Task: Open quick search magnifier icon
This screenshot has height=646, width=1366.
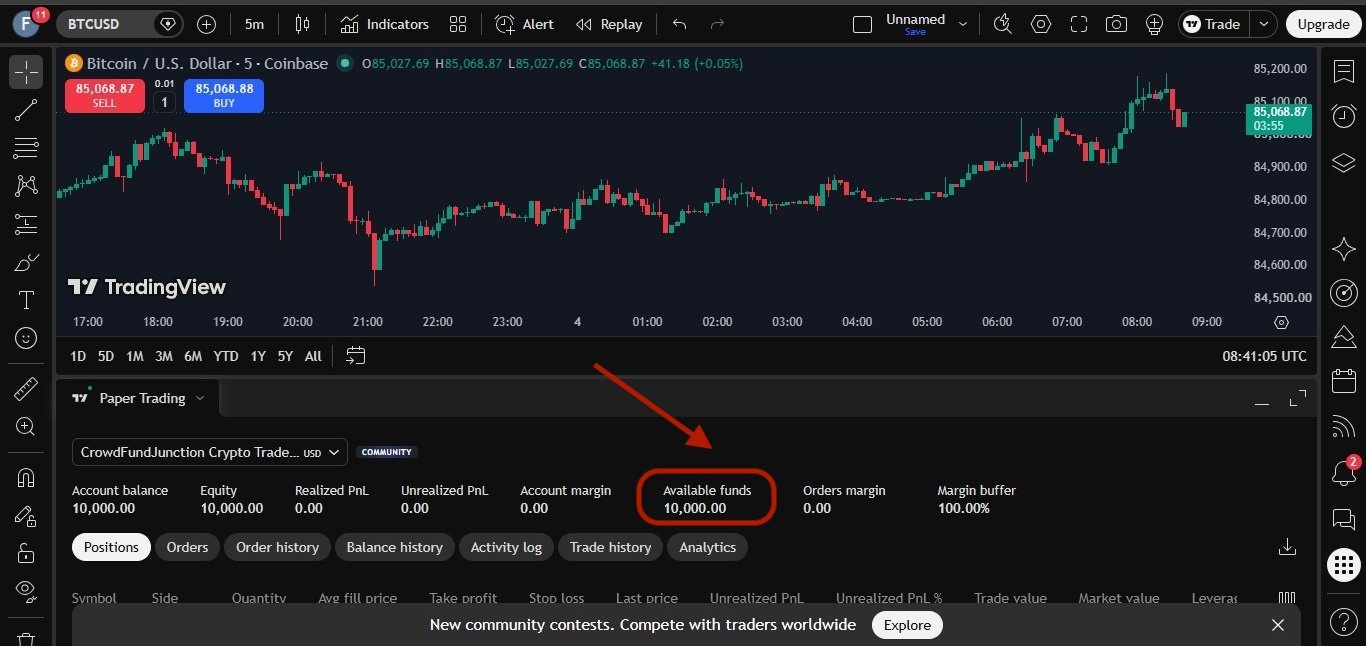Action: [x=1003, y=24]
